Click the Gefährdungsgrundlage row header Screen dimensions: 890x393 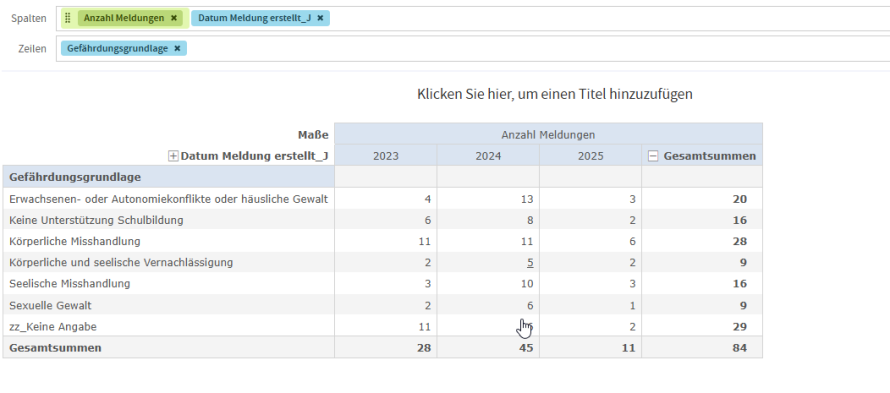[x=169, y=177]
